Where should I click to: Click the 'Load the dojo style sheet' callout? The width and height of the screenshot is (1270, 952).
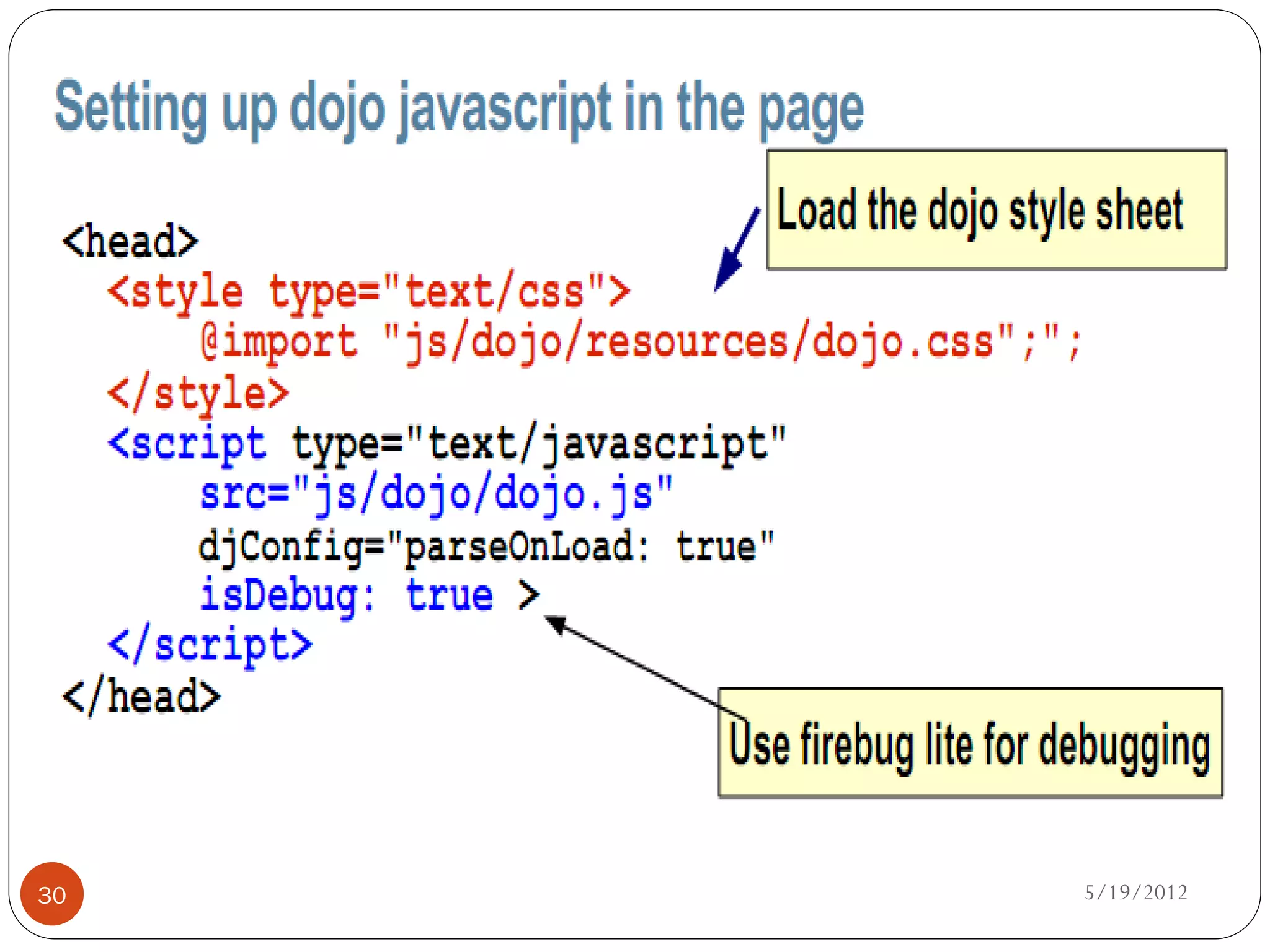tap(996, 209)
